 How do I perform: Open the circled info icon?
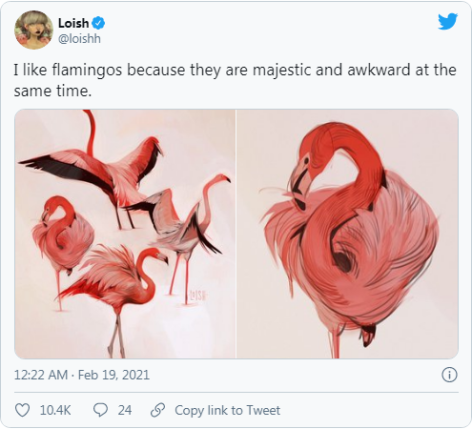coord(449,375)
